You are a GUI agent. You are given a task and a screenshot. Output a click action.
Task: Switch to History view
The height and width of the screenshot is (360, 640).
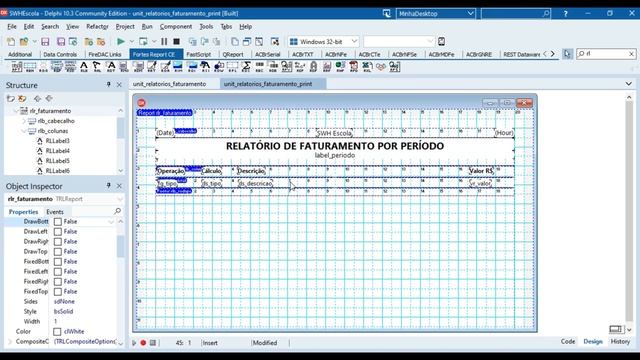coord(620,342)
